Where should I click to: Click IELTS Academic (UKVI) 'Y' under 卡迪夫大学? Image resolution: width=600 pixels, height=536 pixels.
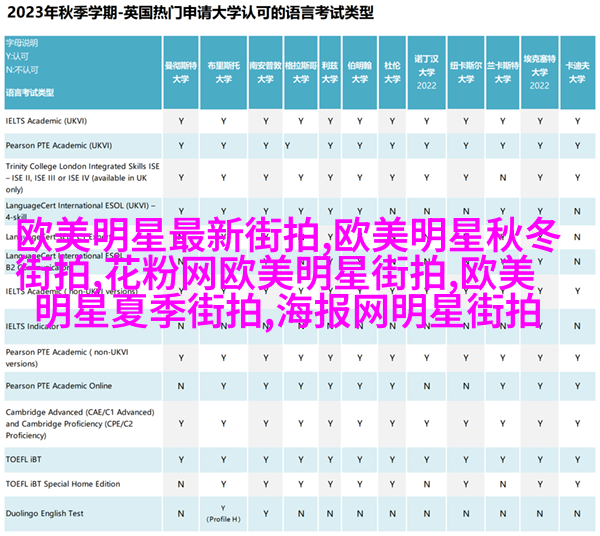tap(577, 121)
